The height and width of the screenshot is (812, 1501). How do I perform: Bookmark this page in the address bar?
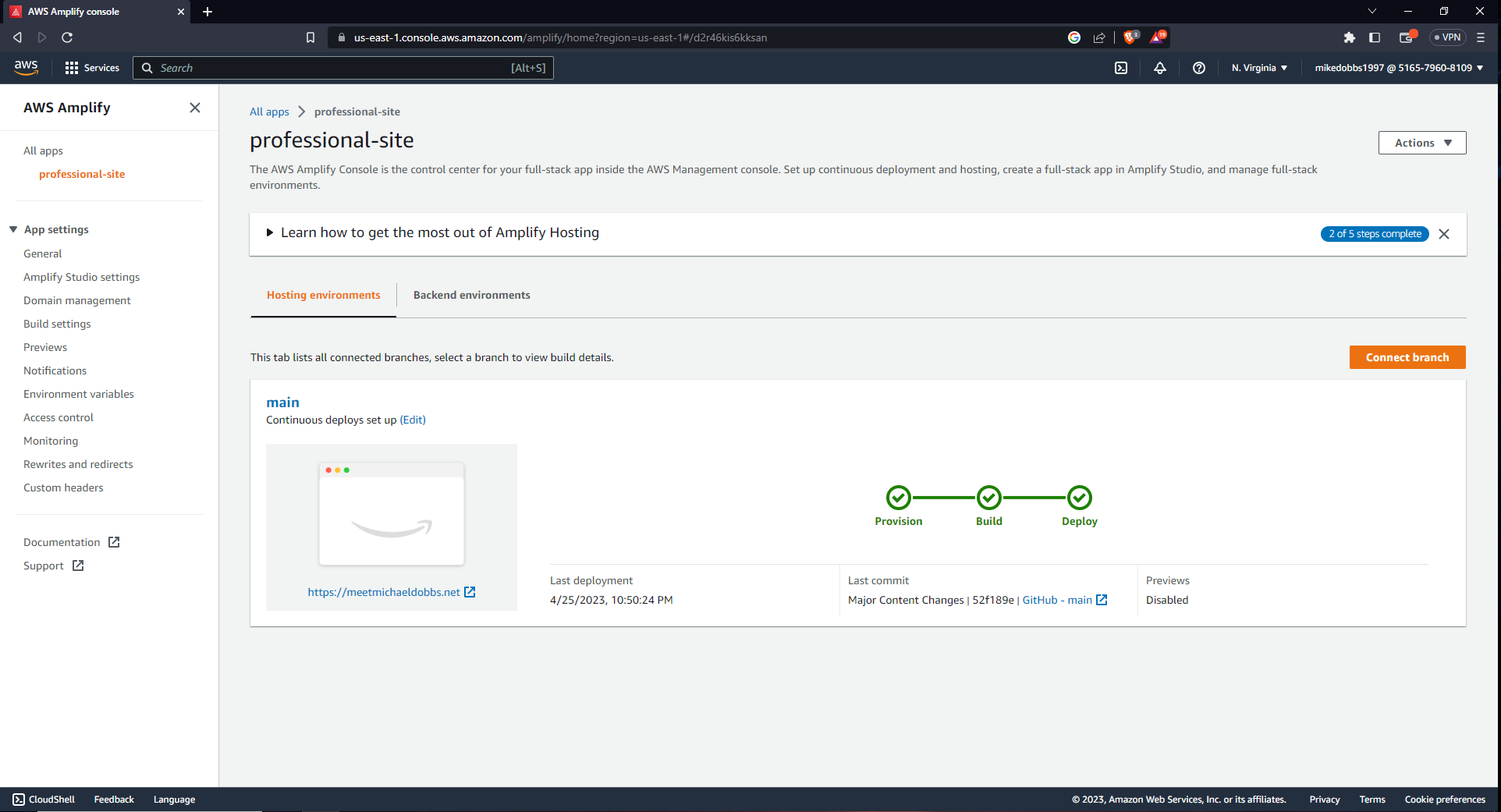(310, 37)
